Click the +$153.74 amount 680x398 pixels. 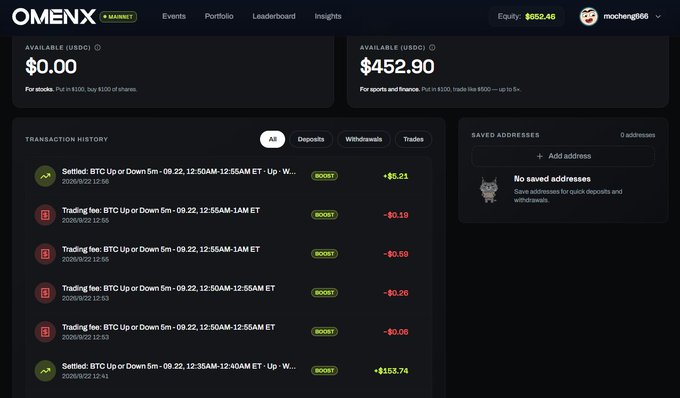(391, 371)
